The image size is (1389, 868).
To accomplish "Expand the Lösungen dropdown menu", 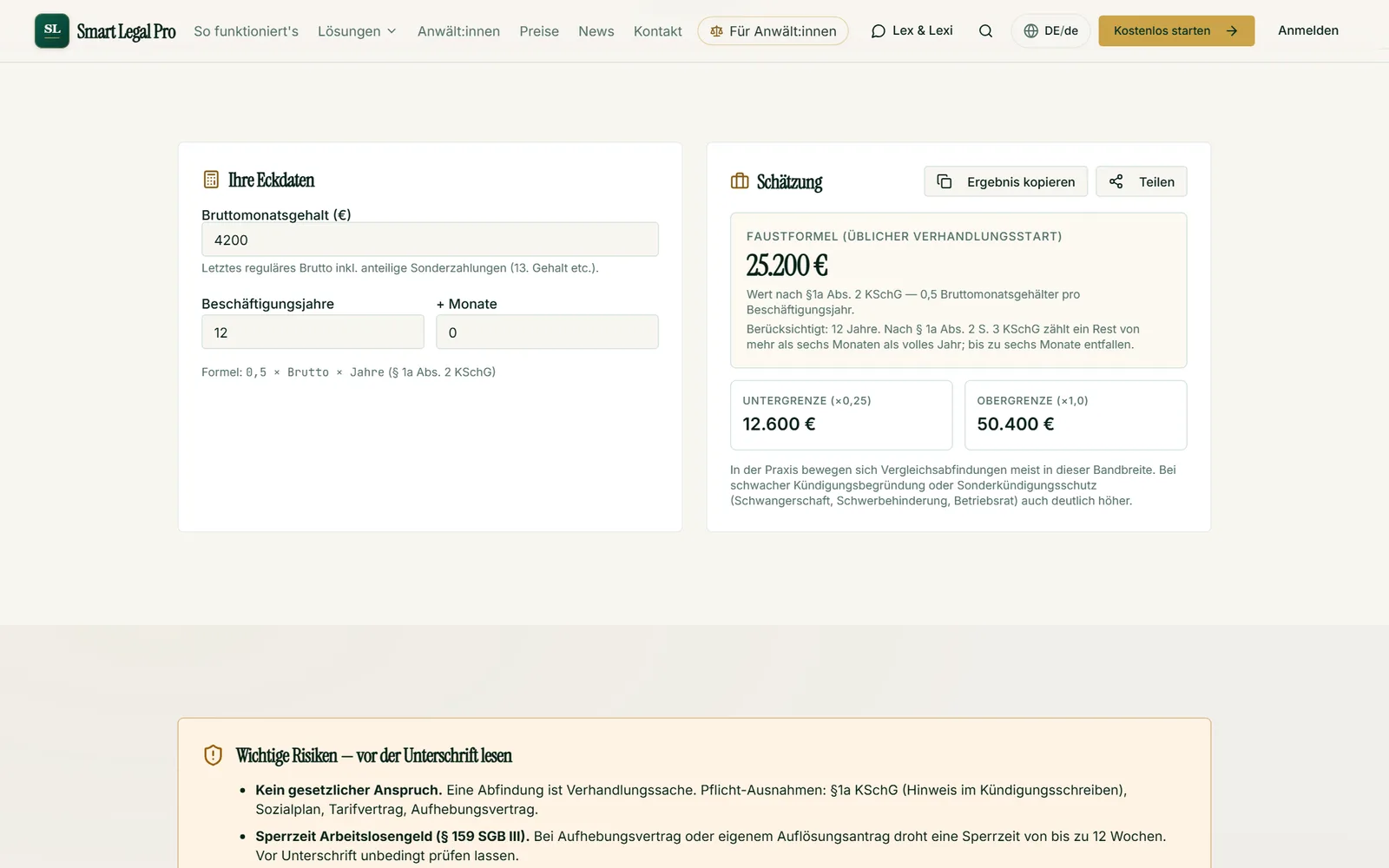I will [357, 31].
